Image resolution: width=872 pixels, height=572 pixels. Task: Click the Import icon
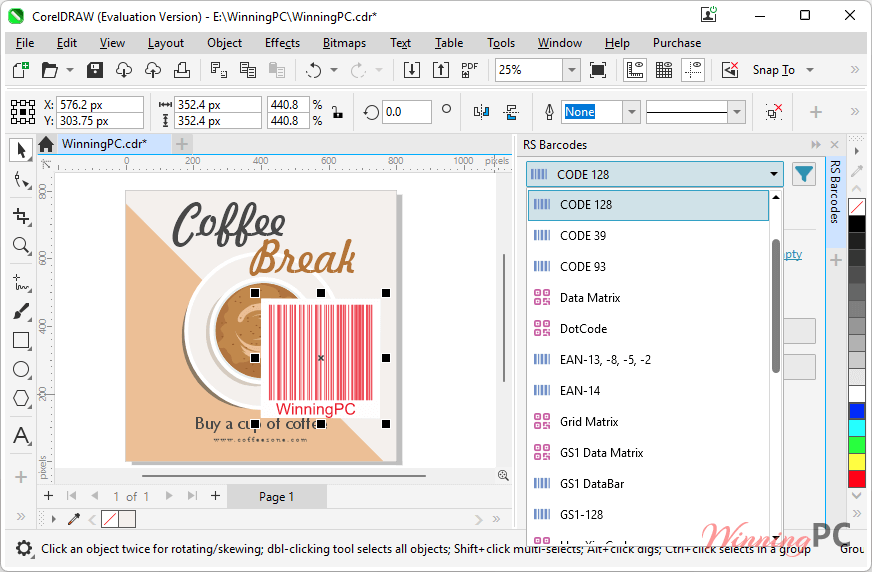coord(412,70)
